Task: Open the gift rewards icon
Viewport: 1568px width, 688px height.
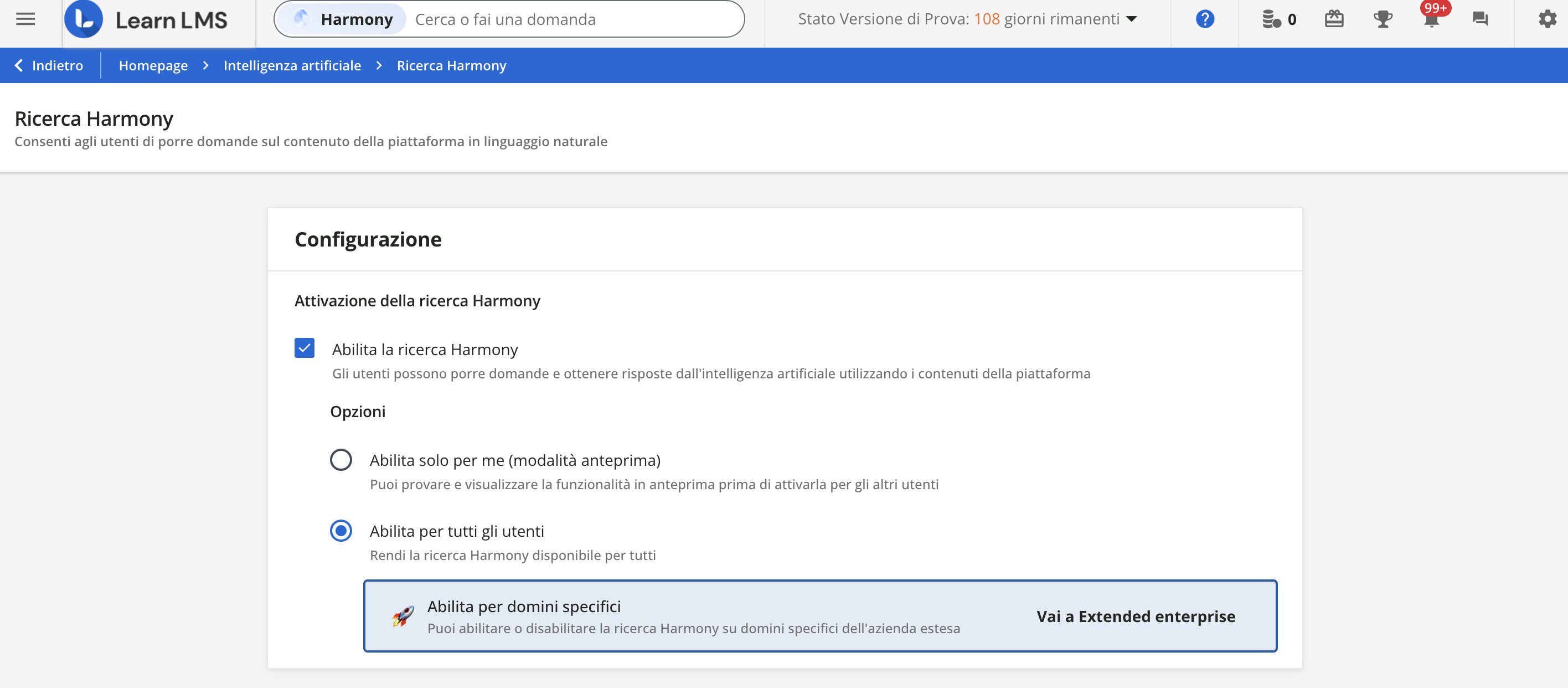Action: tap(1334, 19)
